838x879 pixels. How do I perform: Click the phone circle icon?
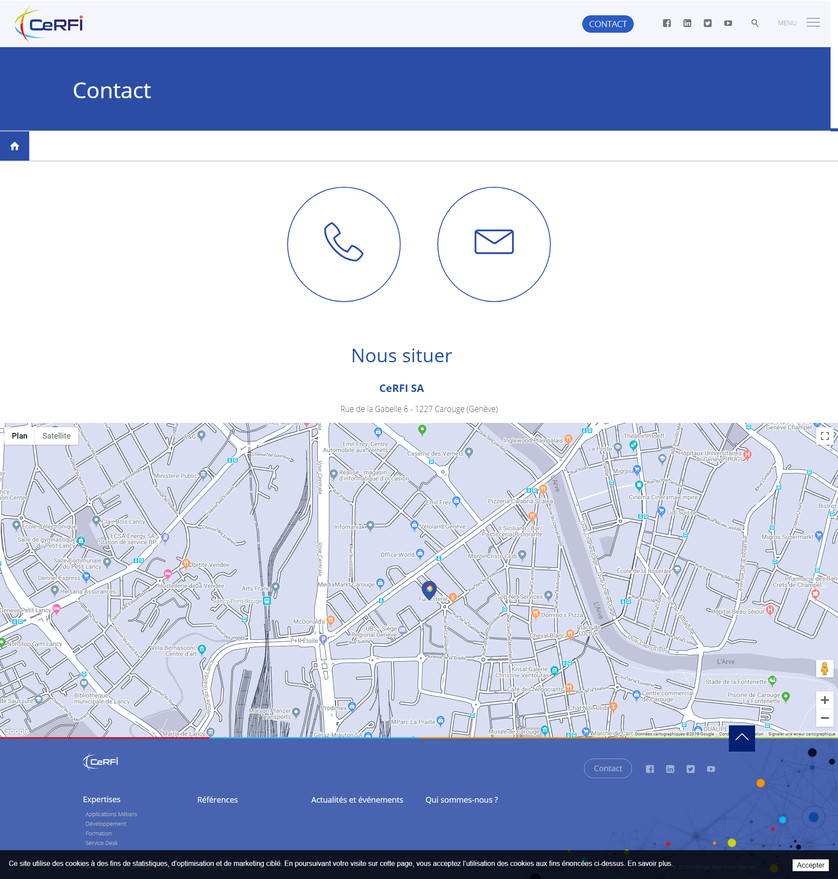point(344,244)
